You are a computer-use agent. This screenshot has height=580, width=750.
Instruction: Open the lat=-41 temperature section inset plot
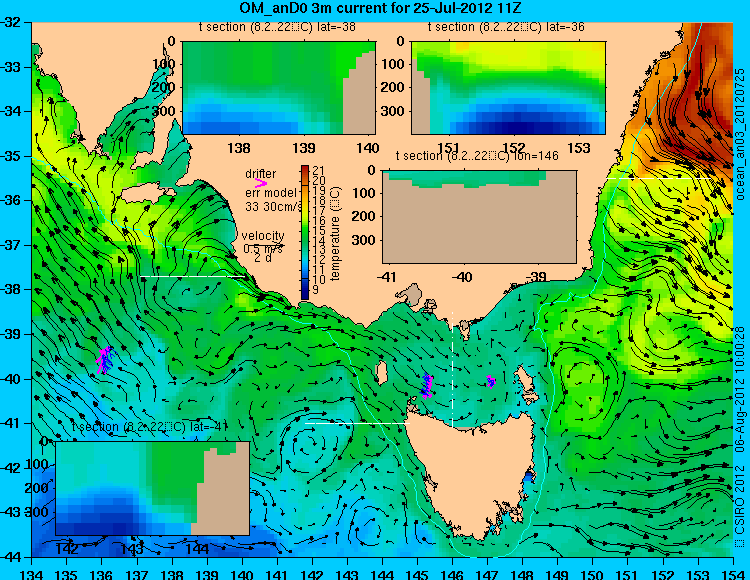click(x=153, y=488)
